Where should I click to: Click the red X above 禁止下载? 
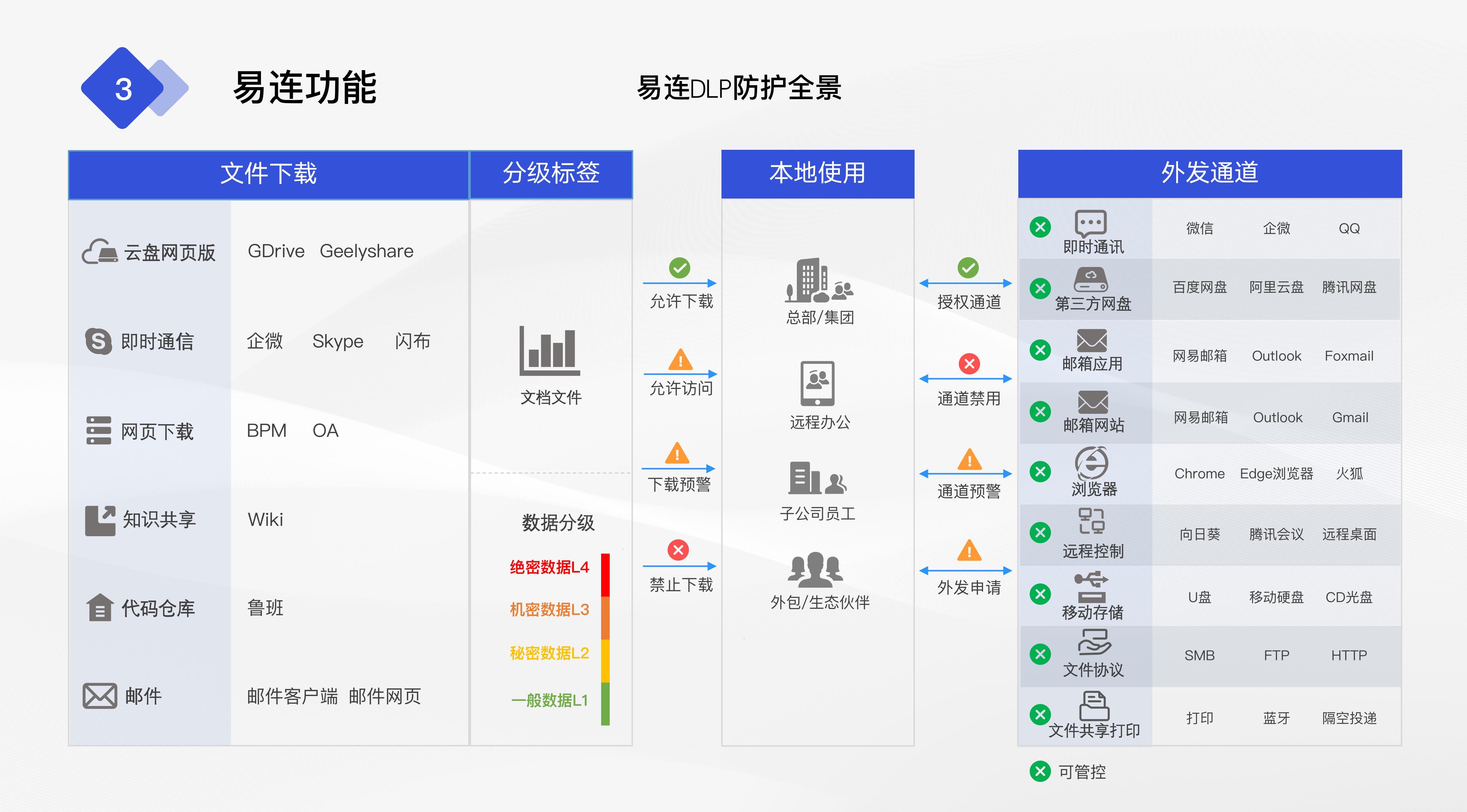coord(678,549)
